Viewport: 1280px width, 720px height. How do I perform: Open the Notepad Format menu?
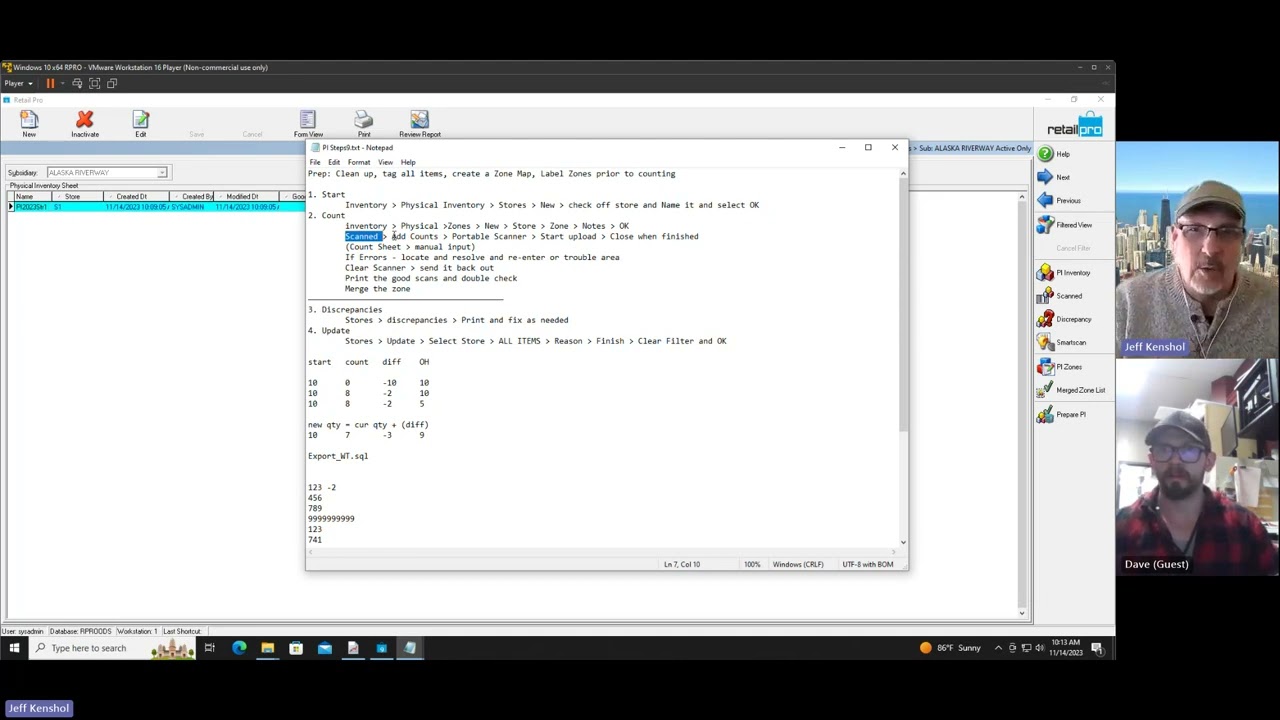coord(358,162)
